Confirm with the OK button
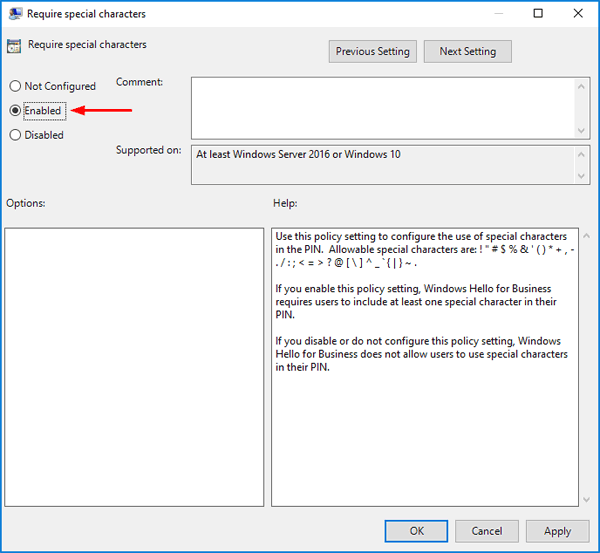Image resolution: width=600 pixels, height=553 pixels. click(417, 531)
